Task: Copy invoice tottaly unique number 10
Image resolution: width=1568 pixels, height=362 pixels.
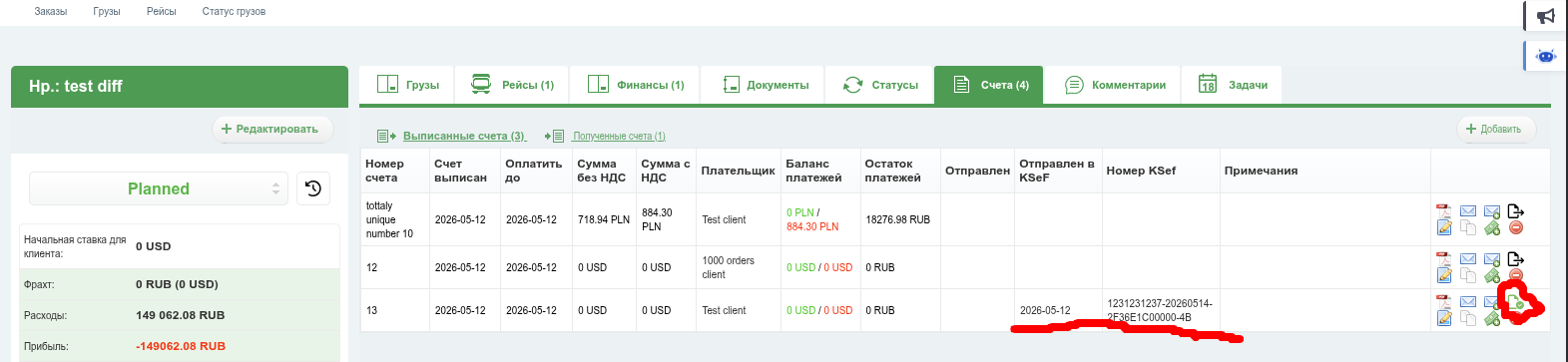Action: (x=1467, y=227)
